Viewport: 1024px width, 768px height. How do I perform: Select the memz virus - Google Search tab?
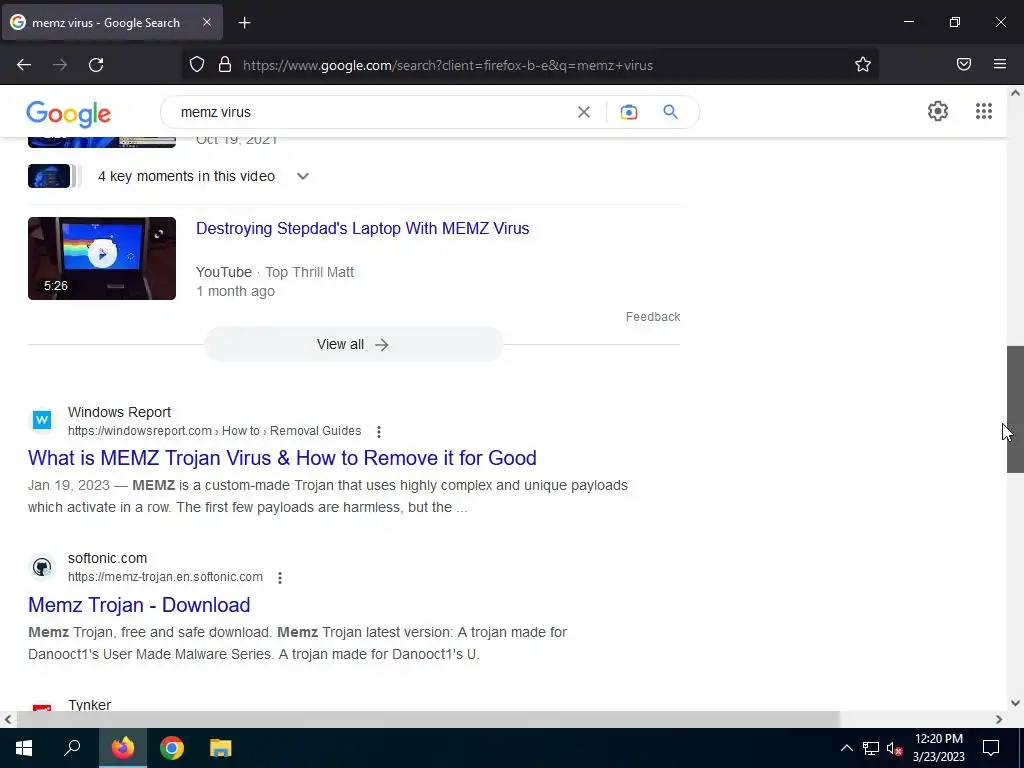coord(112,22)
